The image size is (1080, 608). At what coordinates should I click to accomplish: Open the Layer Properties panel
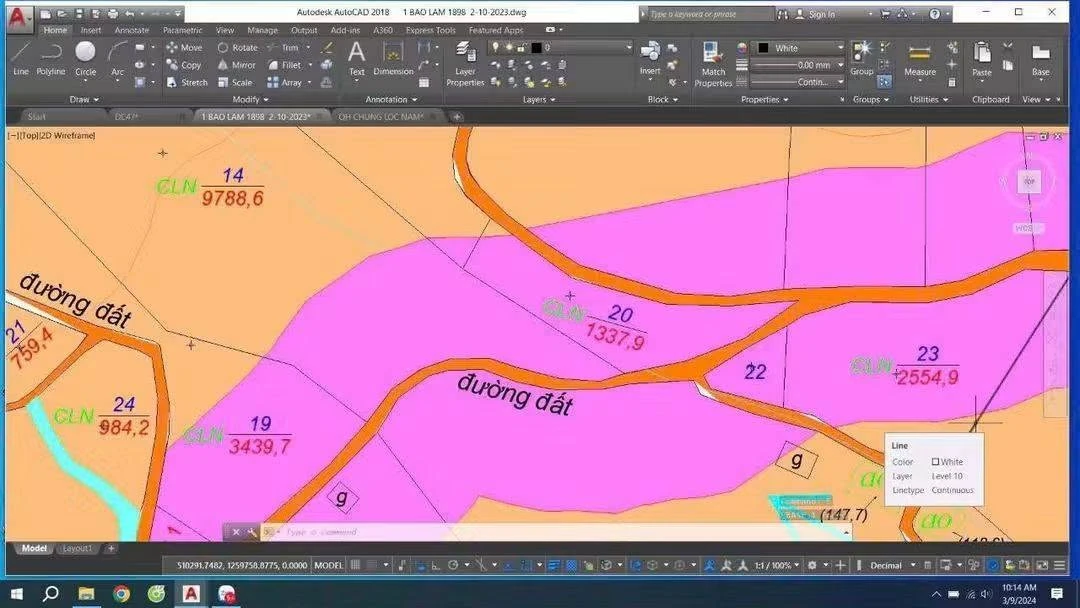point(465,64)
